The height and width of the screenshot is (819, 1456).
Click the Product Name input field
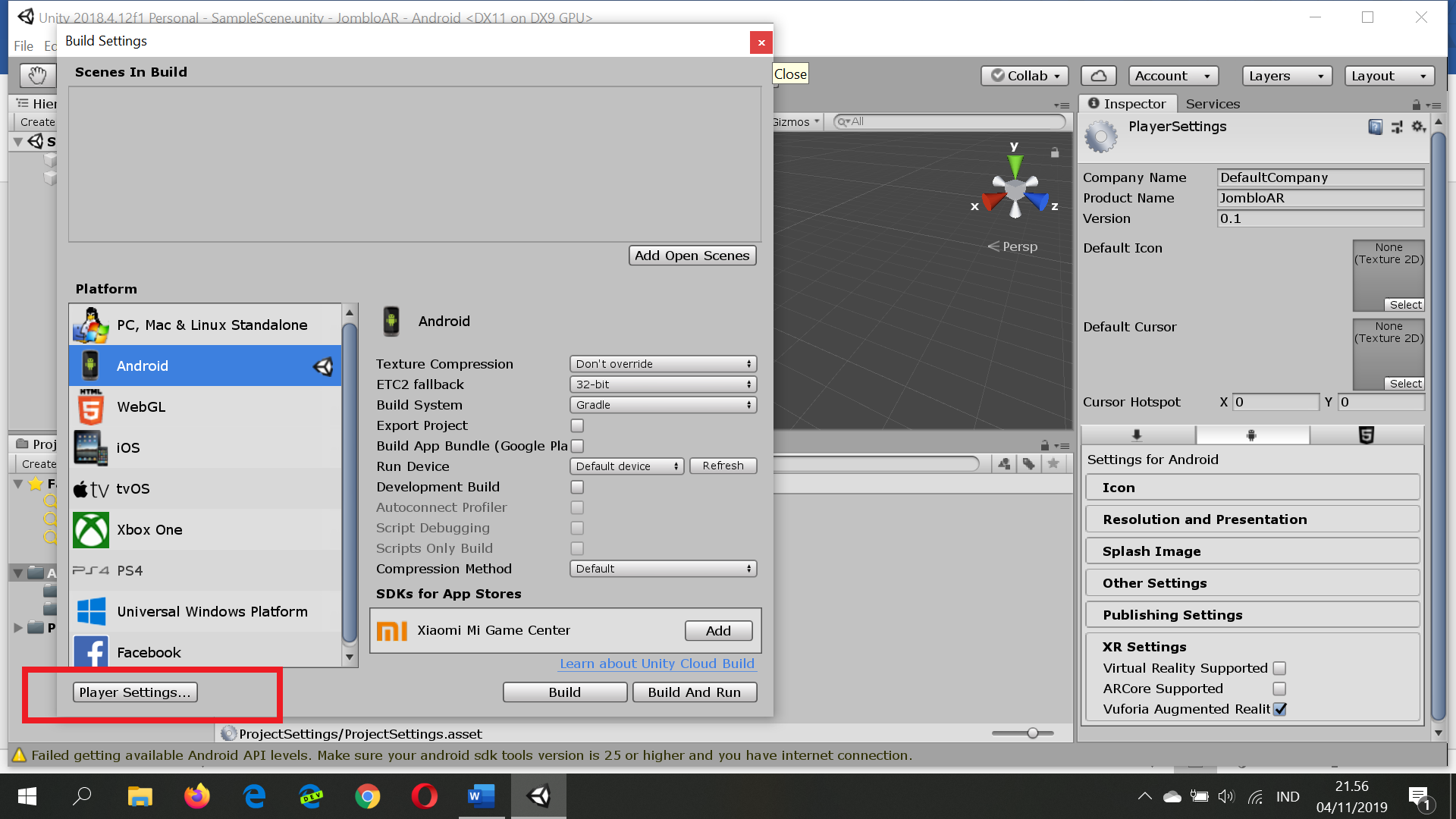1320,198
